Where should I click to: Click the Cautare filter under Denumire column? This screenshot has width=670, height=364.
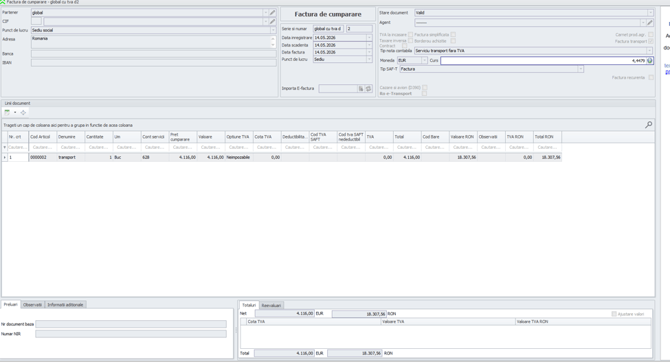pos(71,147)
